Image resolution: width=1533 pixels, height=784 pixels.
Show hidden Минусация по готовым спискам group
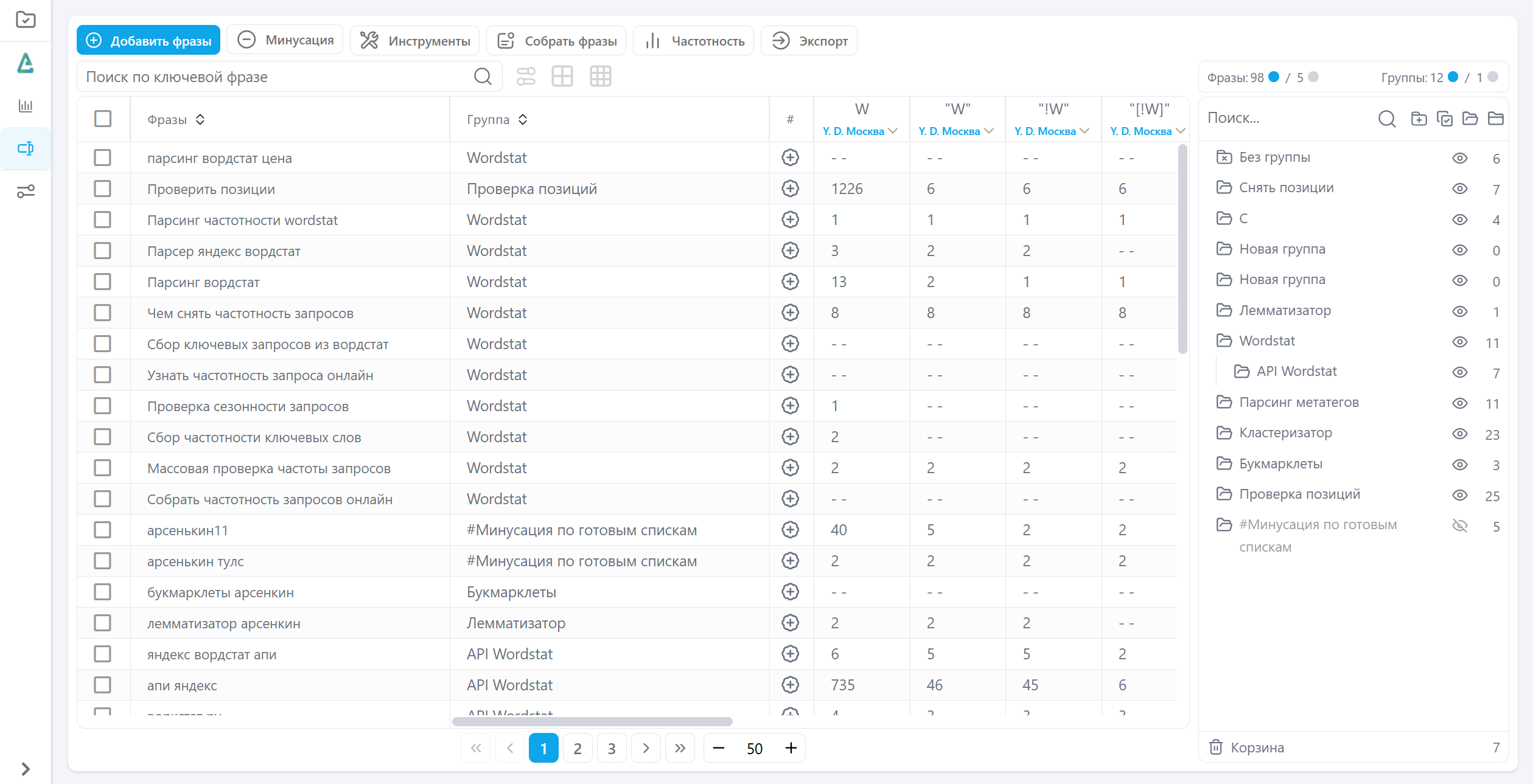(x=1459, y=526)
